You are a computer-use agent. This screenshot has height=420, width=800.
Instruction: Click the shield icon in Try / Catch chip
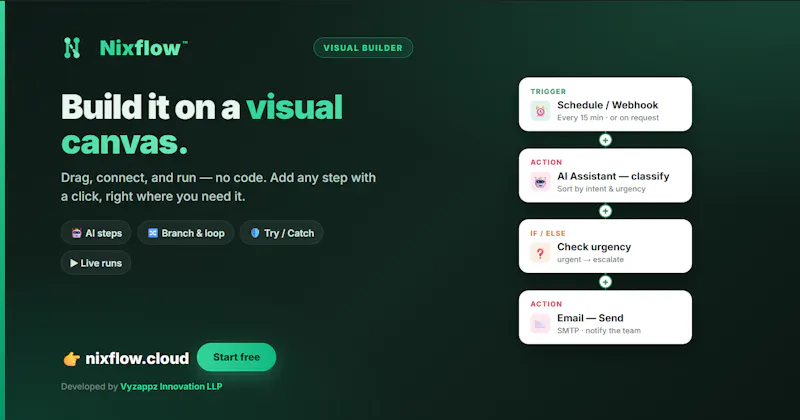tap(255, 233)
